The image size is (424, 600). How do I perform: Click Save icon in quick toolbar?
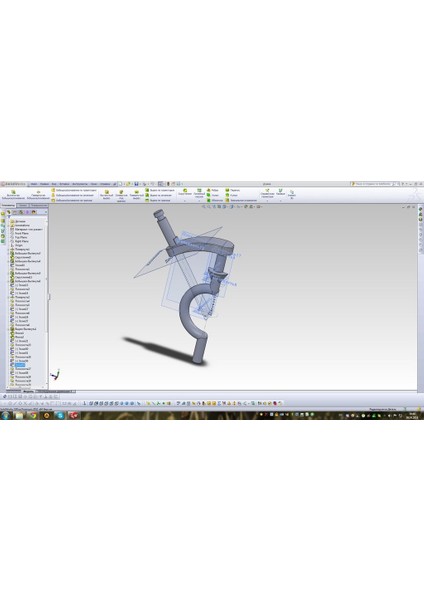[136, 184]
